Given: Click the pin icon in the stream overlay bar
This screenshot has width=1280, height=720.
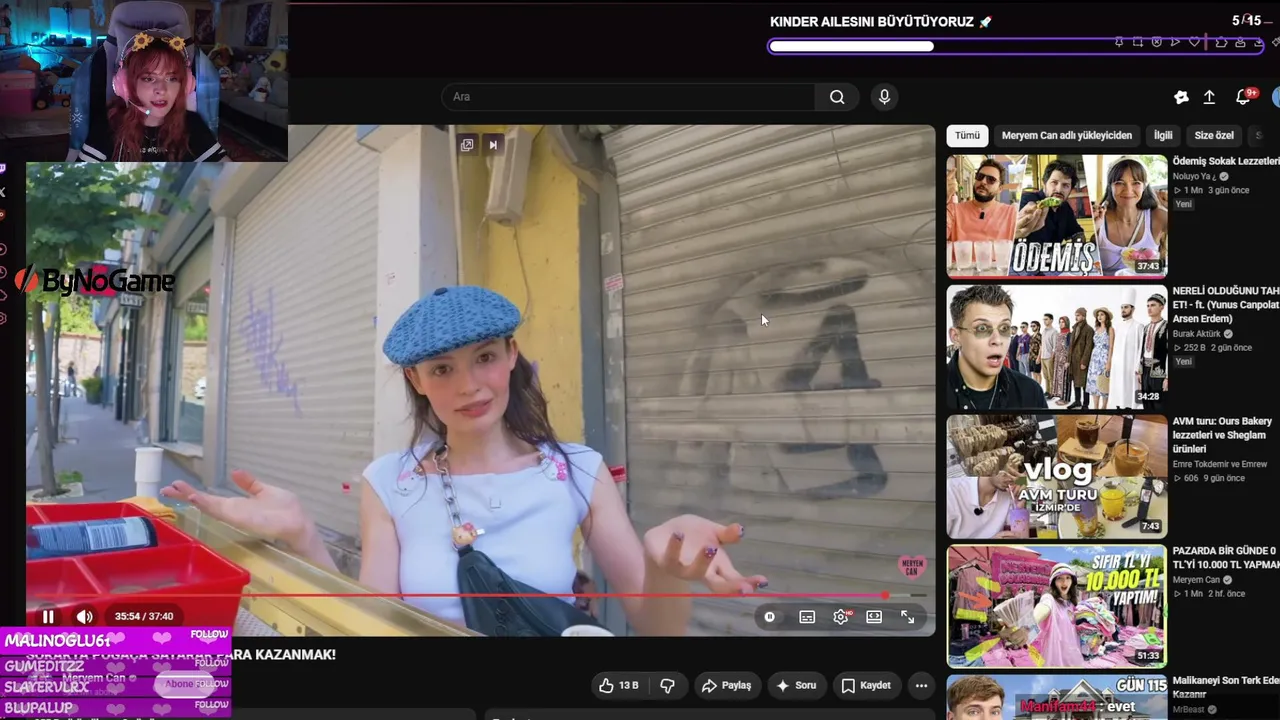Looking at the screenshot, I should 1119,42.
